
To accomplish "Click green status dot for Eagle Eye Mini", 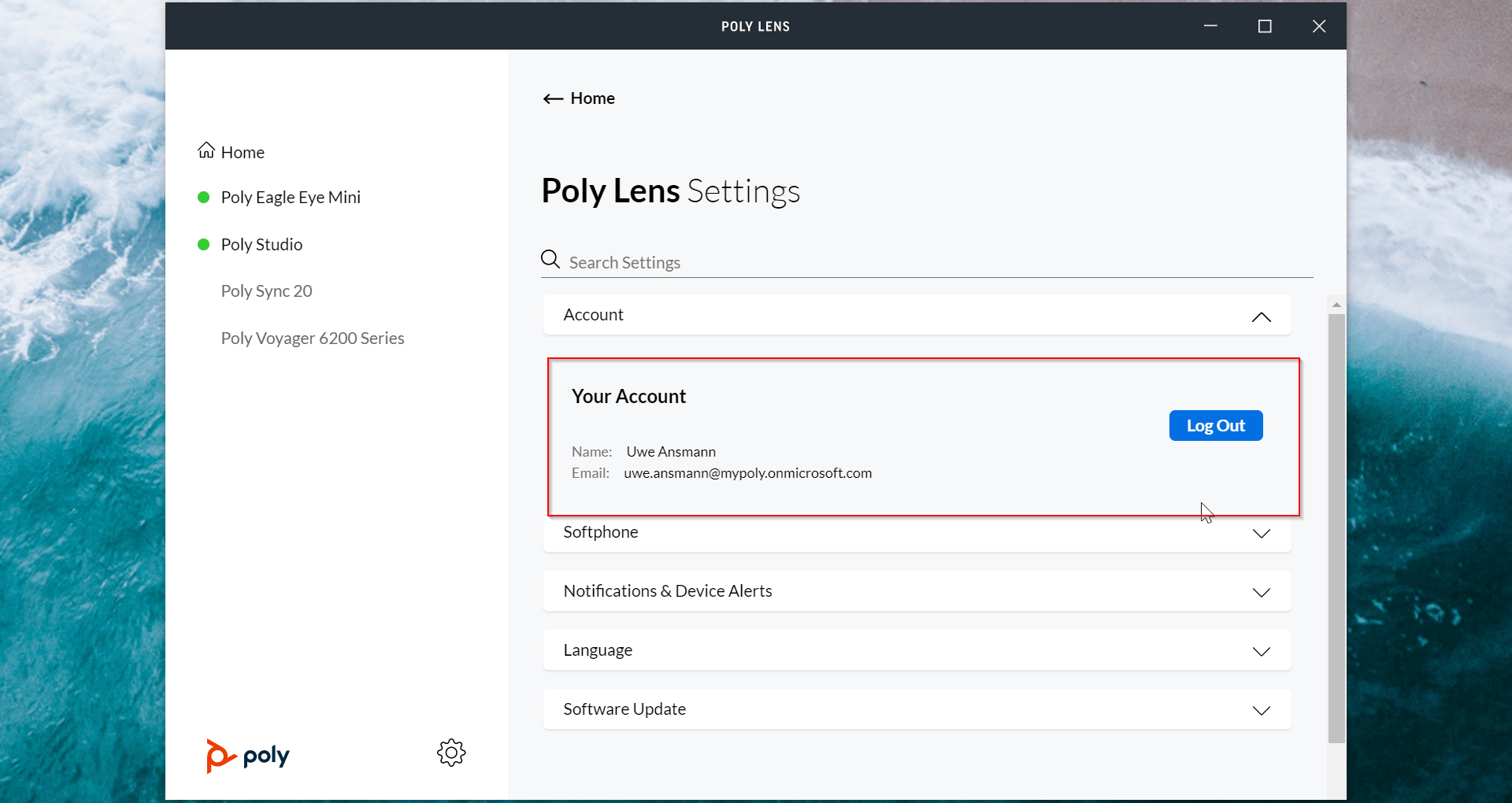I will tap(203, 198).
